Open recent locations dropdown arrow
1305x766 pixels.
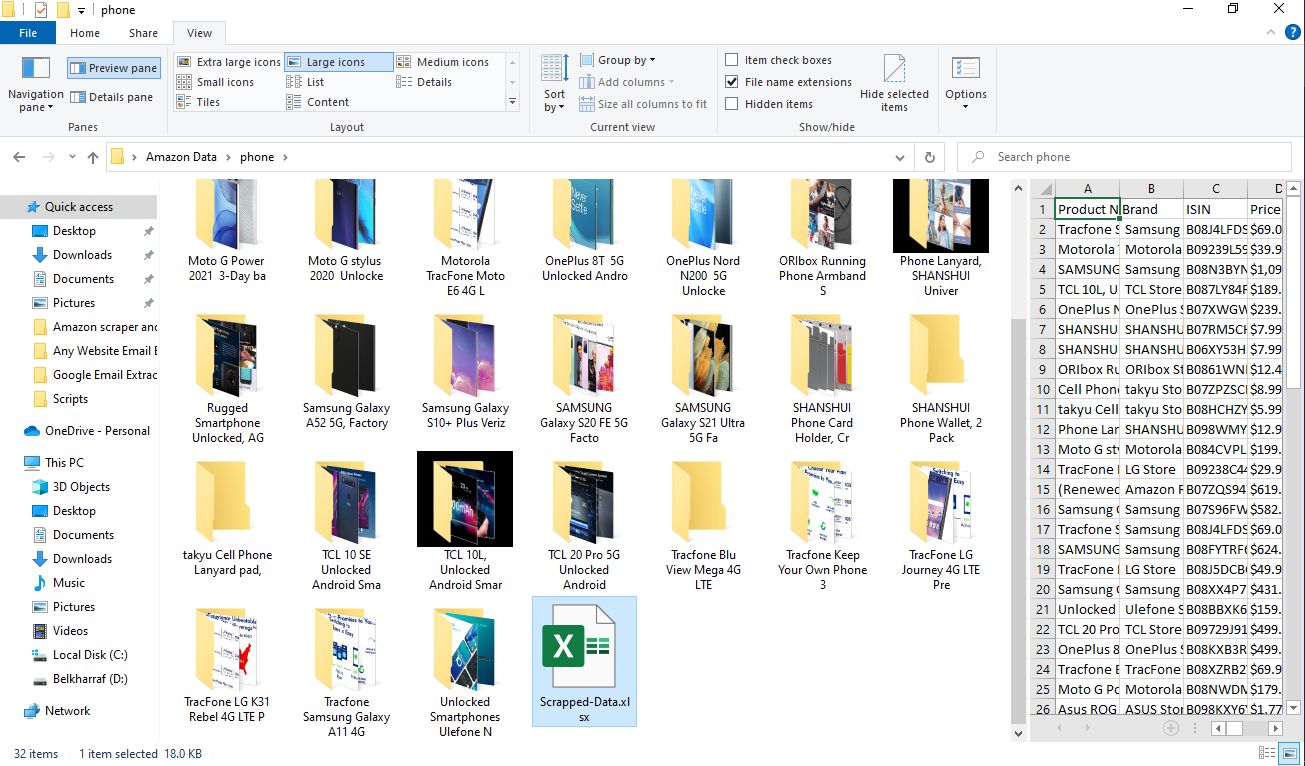pyautogui.click(x=71, y=157)
